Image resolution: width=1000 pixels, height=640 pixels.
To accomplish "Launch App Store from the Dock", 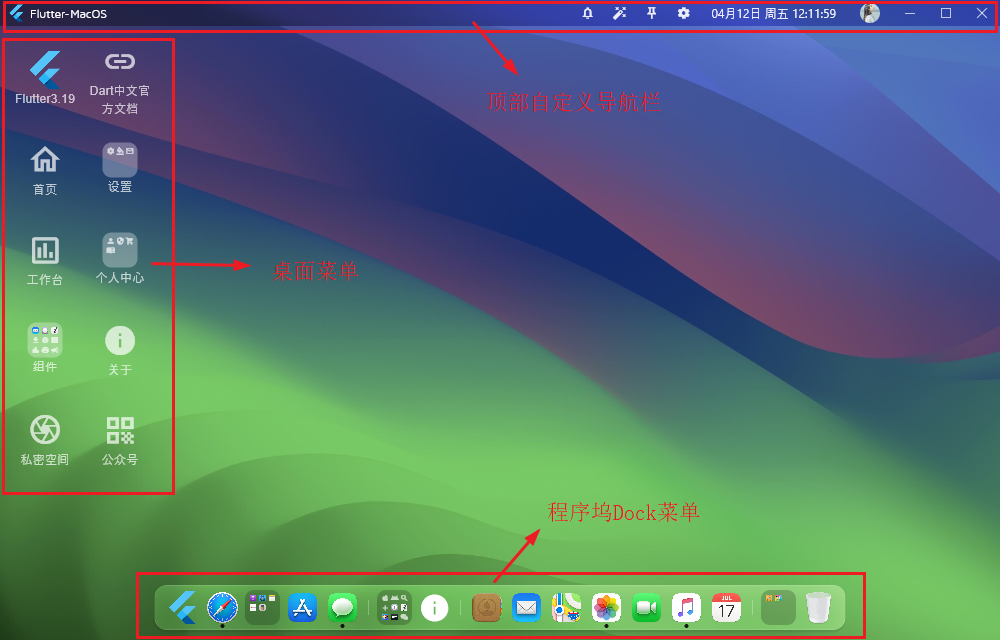I will [x=302, y=607].
